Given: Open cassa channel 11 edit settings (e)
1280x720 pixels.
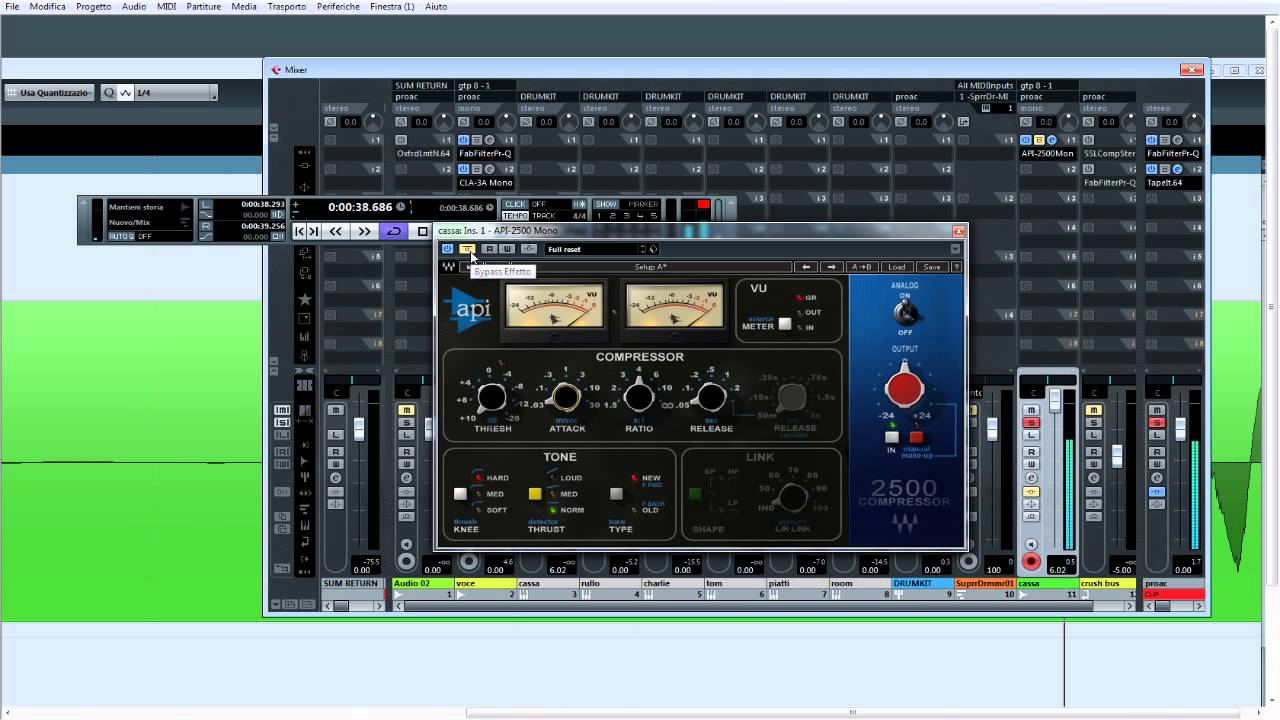Looking at the screenshot, I should (1031, 479).
